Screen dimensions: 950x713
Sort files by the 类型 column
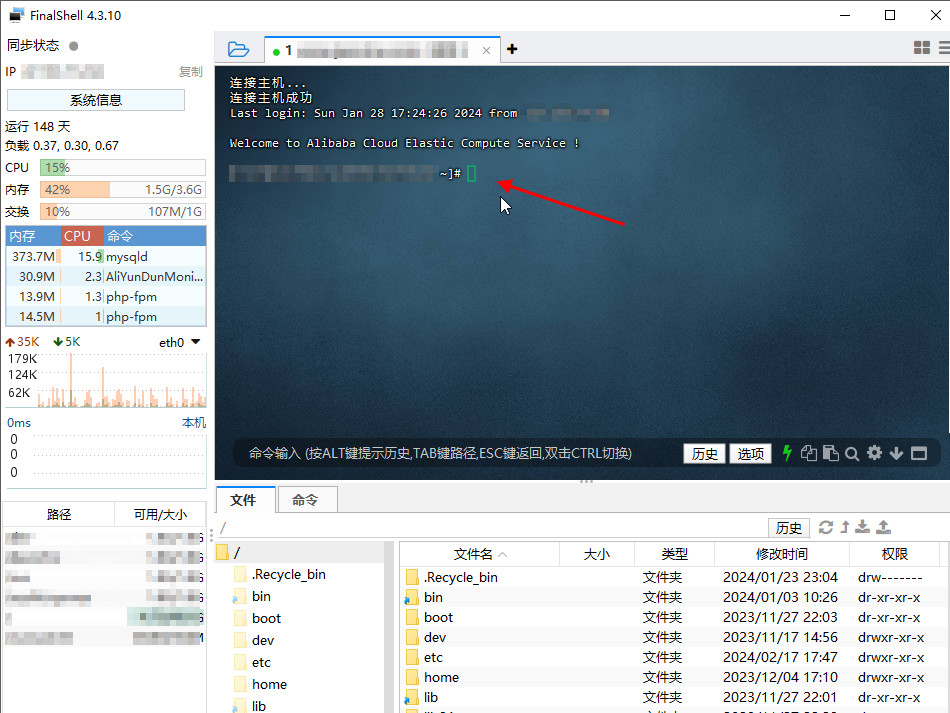(x=674, y=554)
